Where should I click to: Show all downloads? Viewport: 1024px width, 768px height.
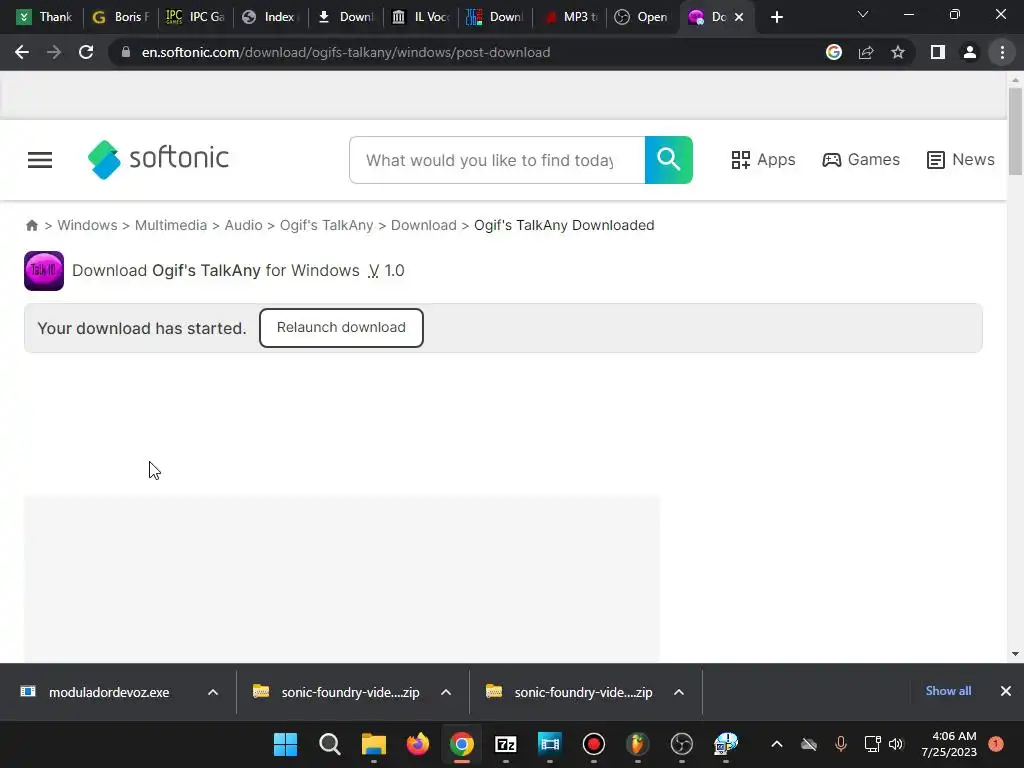(x=948, y=691)
